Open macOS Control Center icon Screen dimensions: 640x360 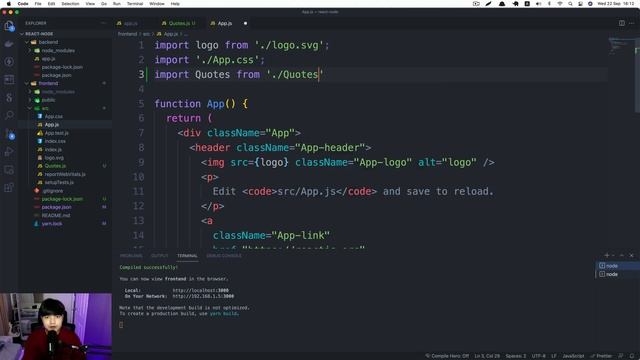coord(580,4)
